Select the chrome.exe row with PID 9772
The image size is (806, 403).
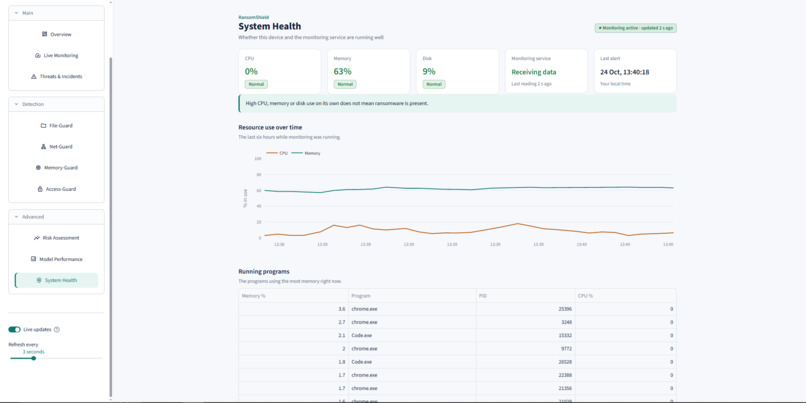click(457, 349)
